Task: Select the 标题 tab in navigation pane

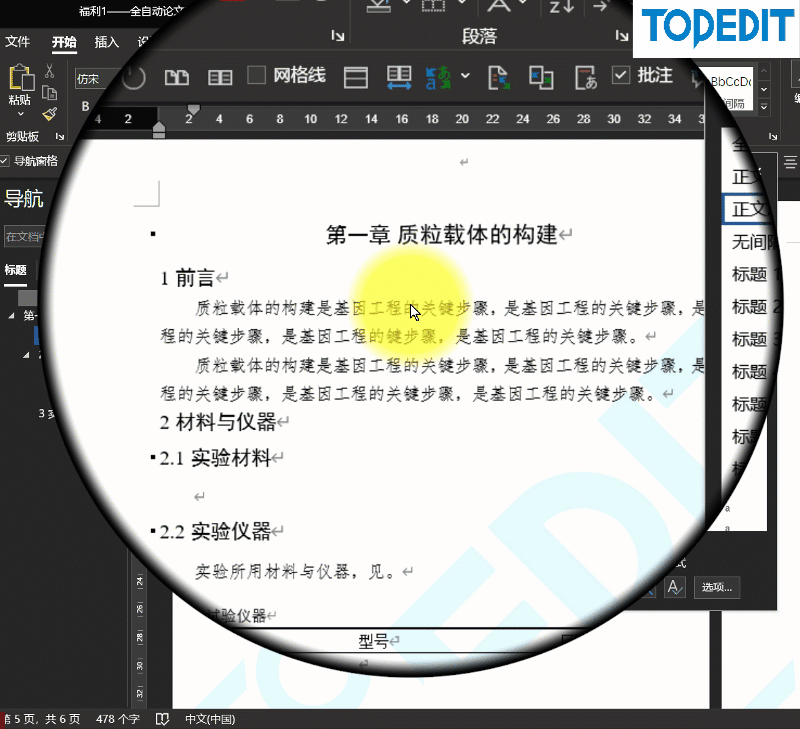Action: 15,269
